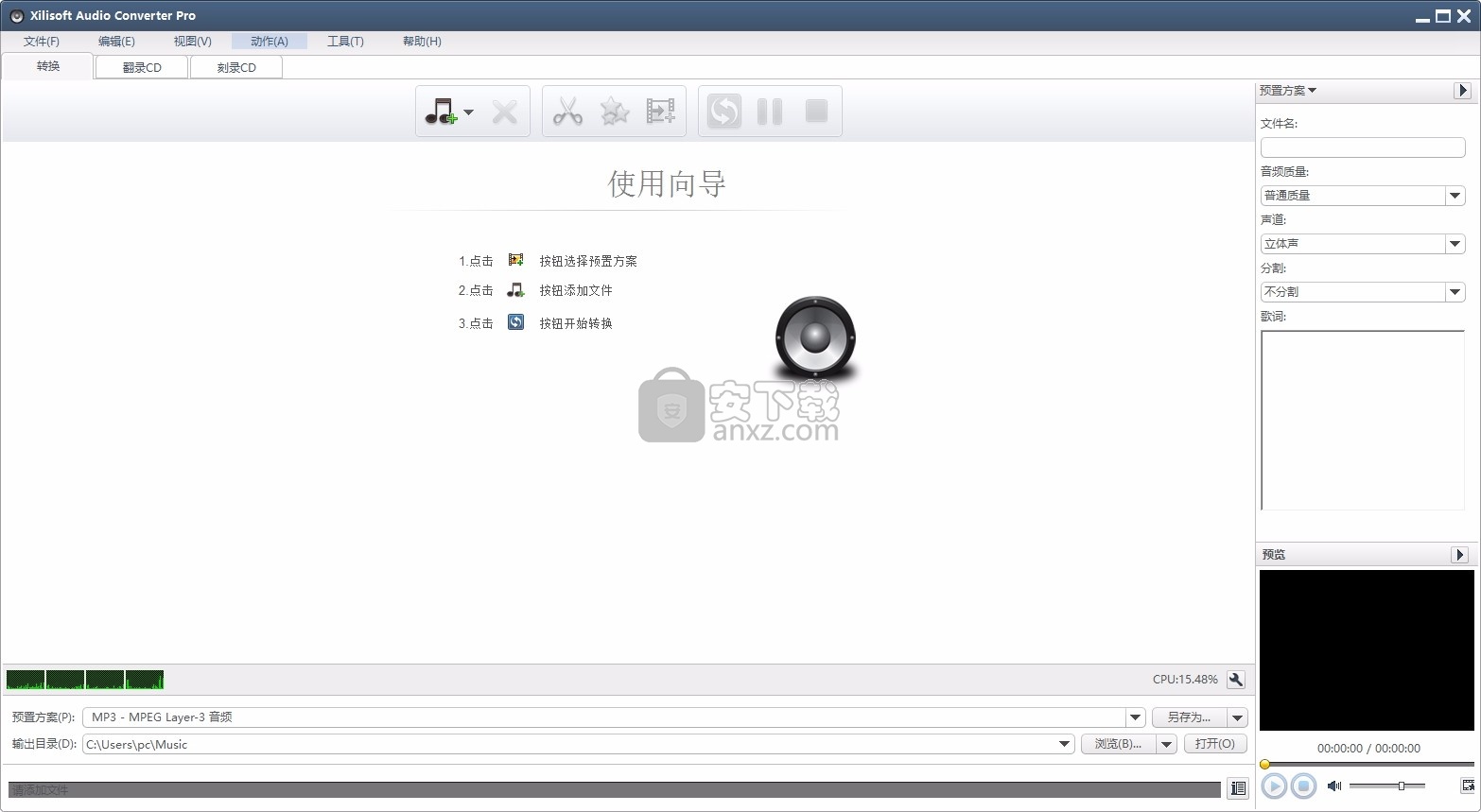
Task: Click the 浏览(B)... button
Action: pyautogui.click(x=1118, y=744)
